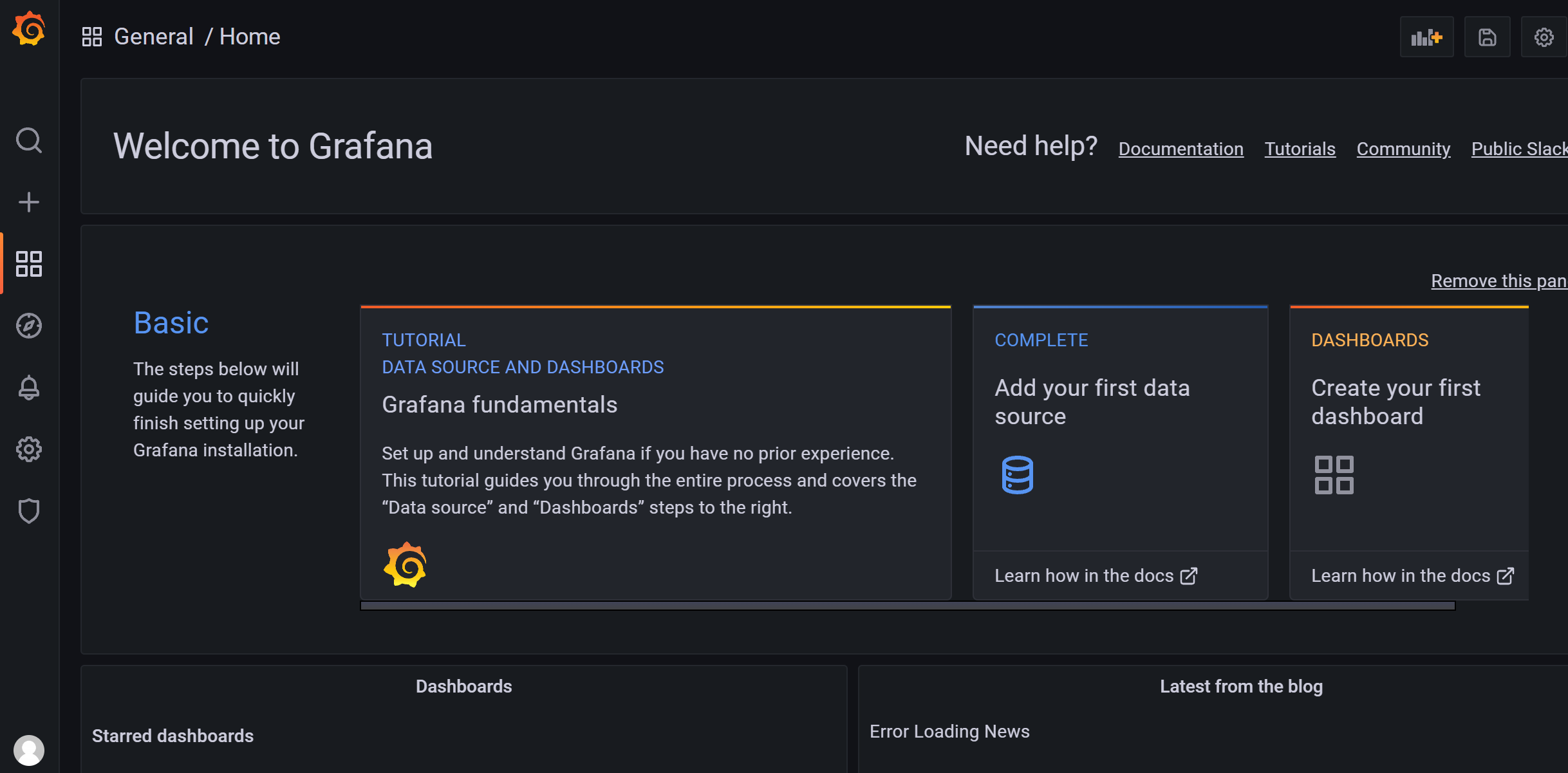
Task: Open the Server Admin shield icon
Action: 29,511
